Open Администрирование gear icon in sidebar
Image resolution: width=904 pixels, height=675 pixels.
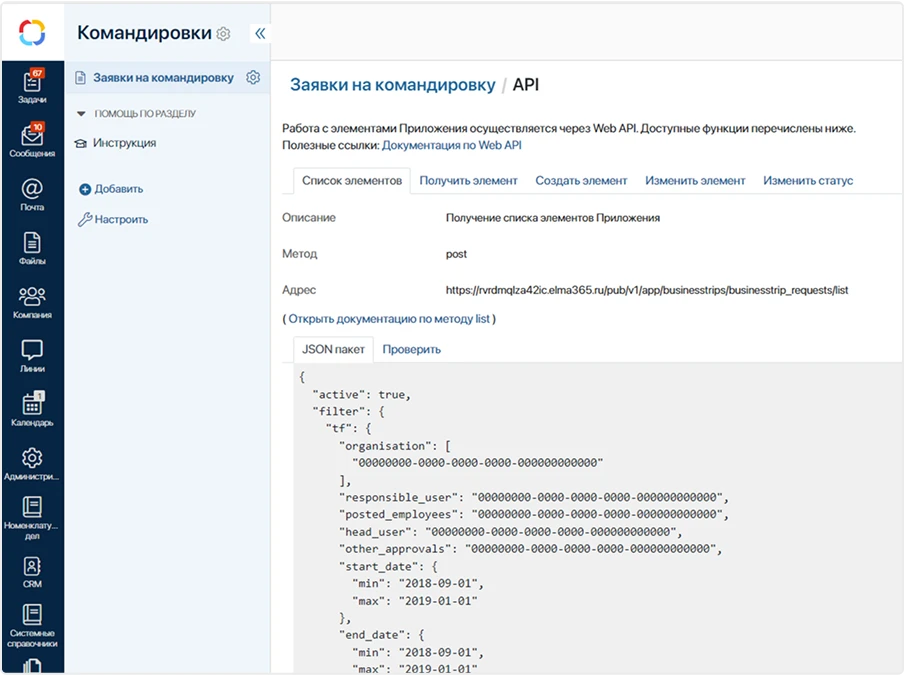point(32,463)
